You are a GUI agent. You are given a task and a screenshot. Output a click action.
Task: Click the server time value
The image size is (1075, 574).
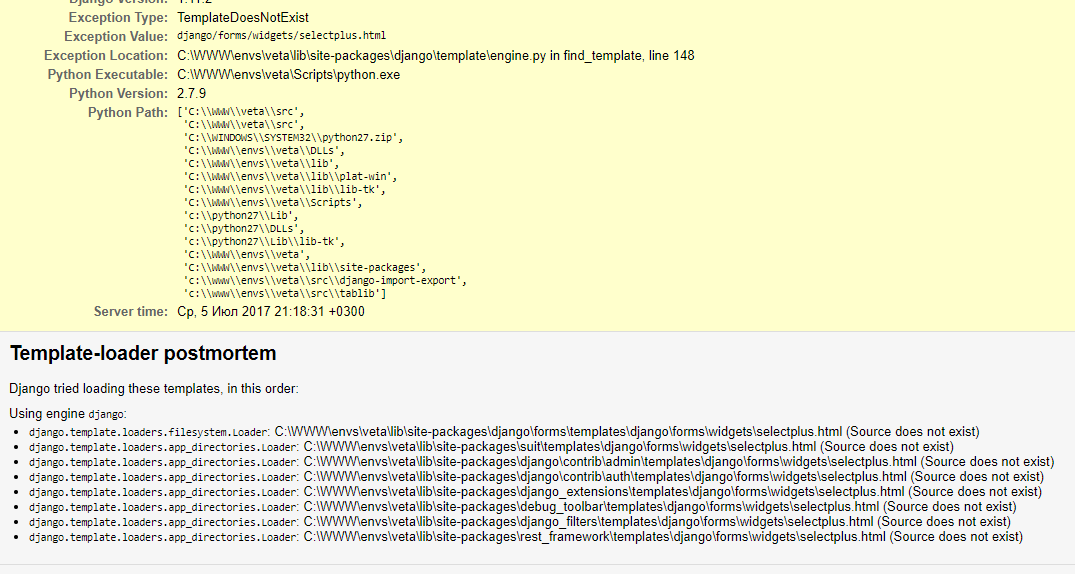click(271, 311)
